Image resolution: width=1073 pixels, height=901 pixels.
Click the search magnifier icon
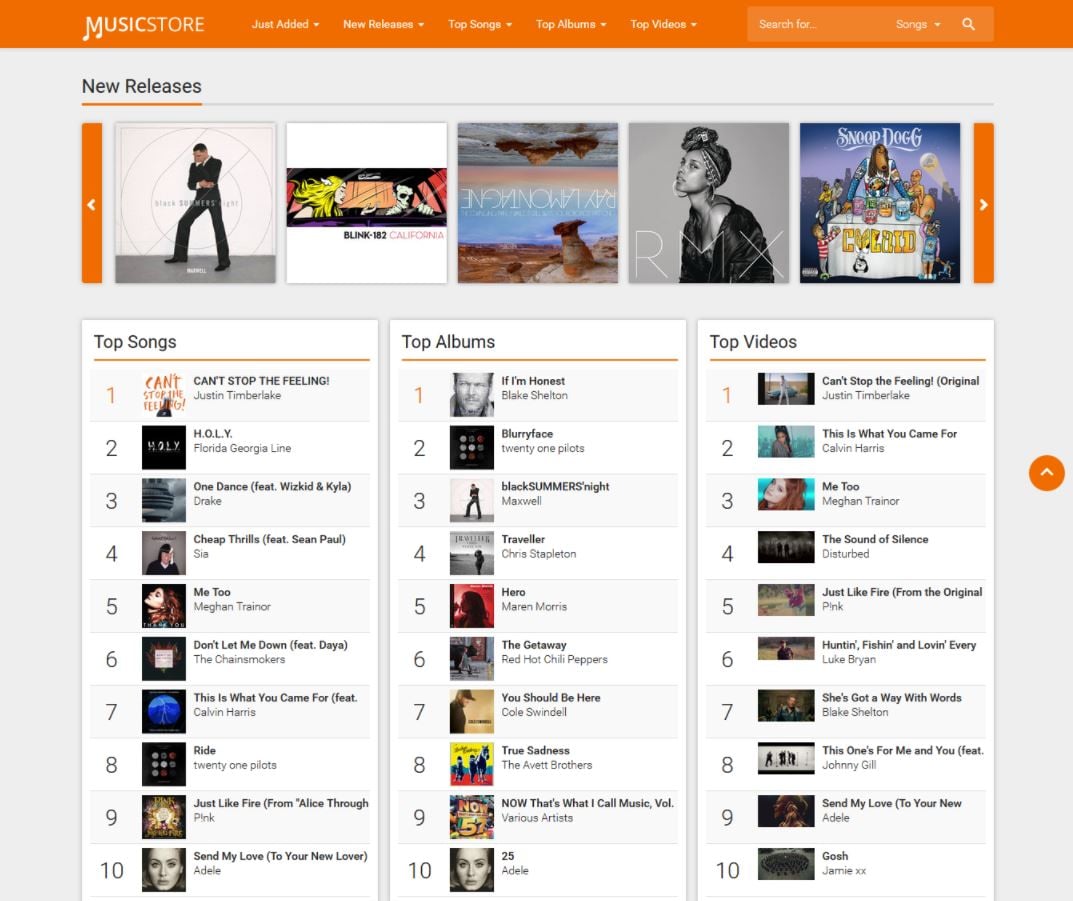point(968,24)
